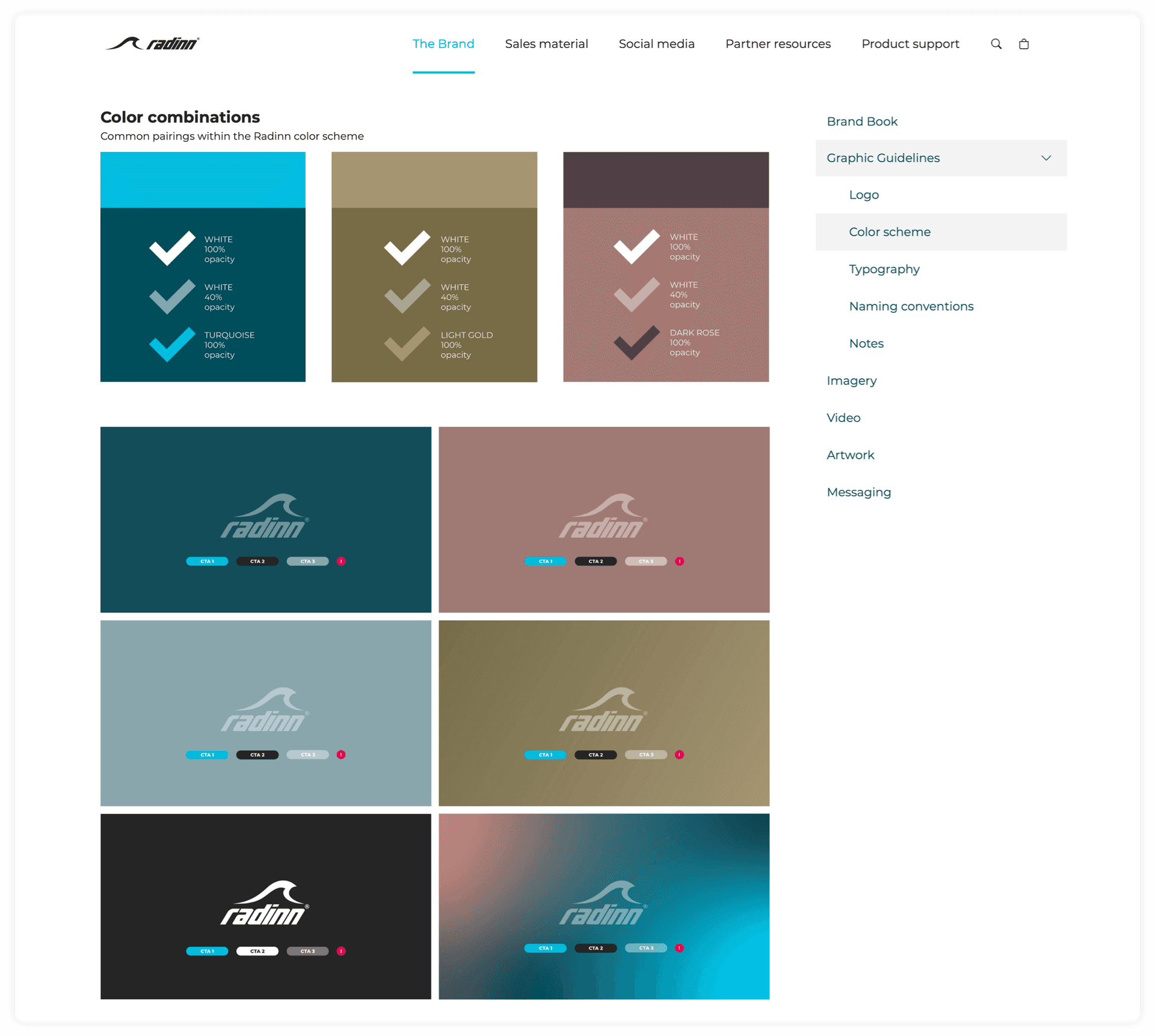
Task: Click Radinn logo on dark teal panel
Action: tap(265, 516)
